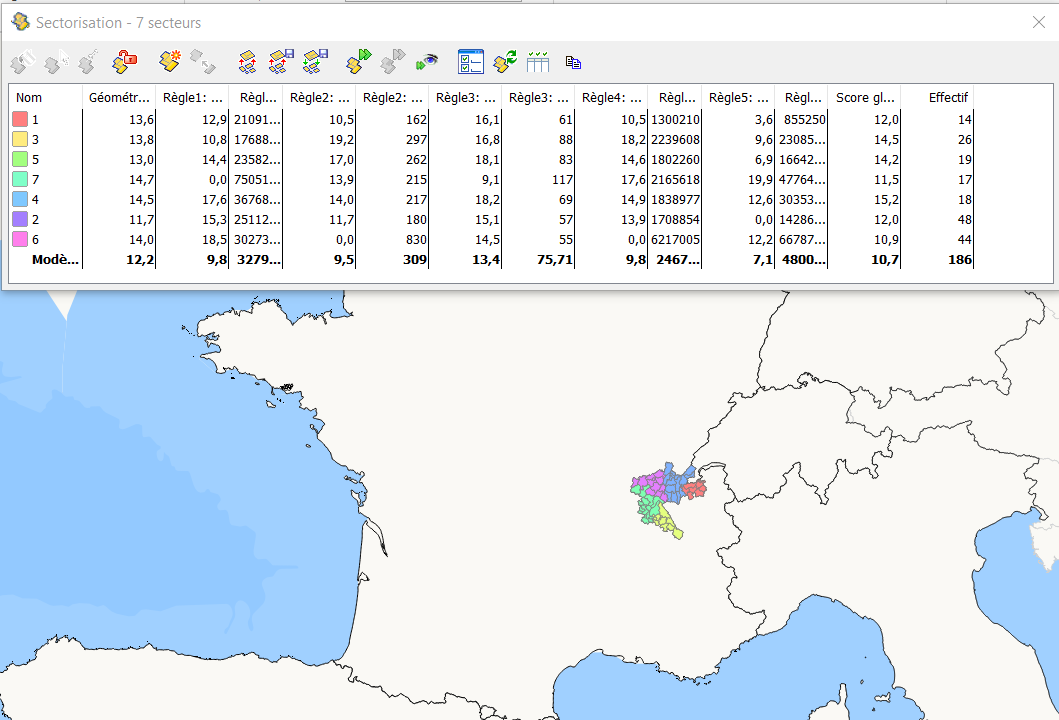The width and height of the screenshot is (1059, 720).
Task: Click sectors icon with green down arrow
Action: tap(316, 62)
